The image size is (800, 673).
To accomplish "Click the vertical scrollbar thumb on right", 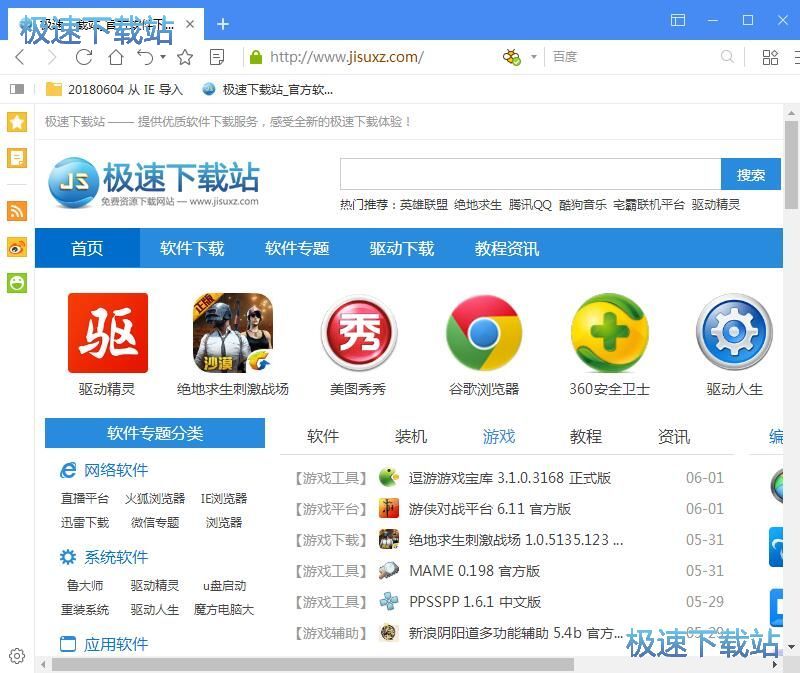I will (791, 165).
